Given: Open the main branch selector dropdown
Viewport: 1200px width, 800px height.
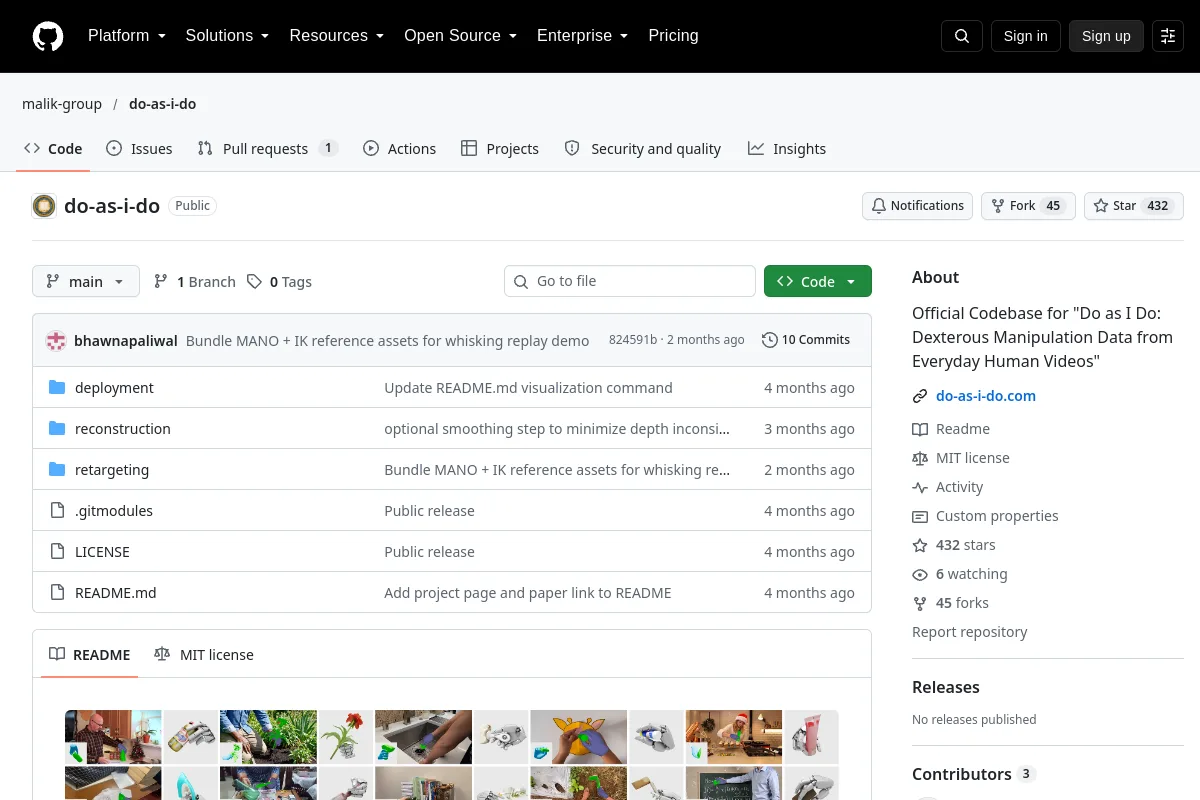Looking at the screenshot, I should [x=86, y=282].
